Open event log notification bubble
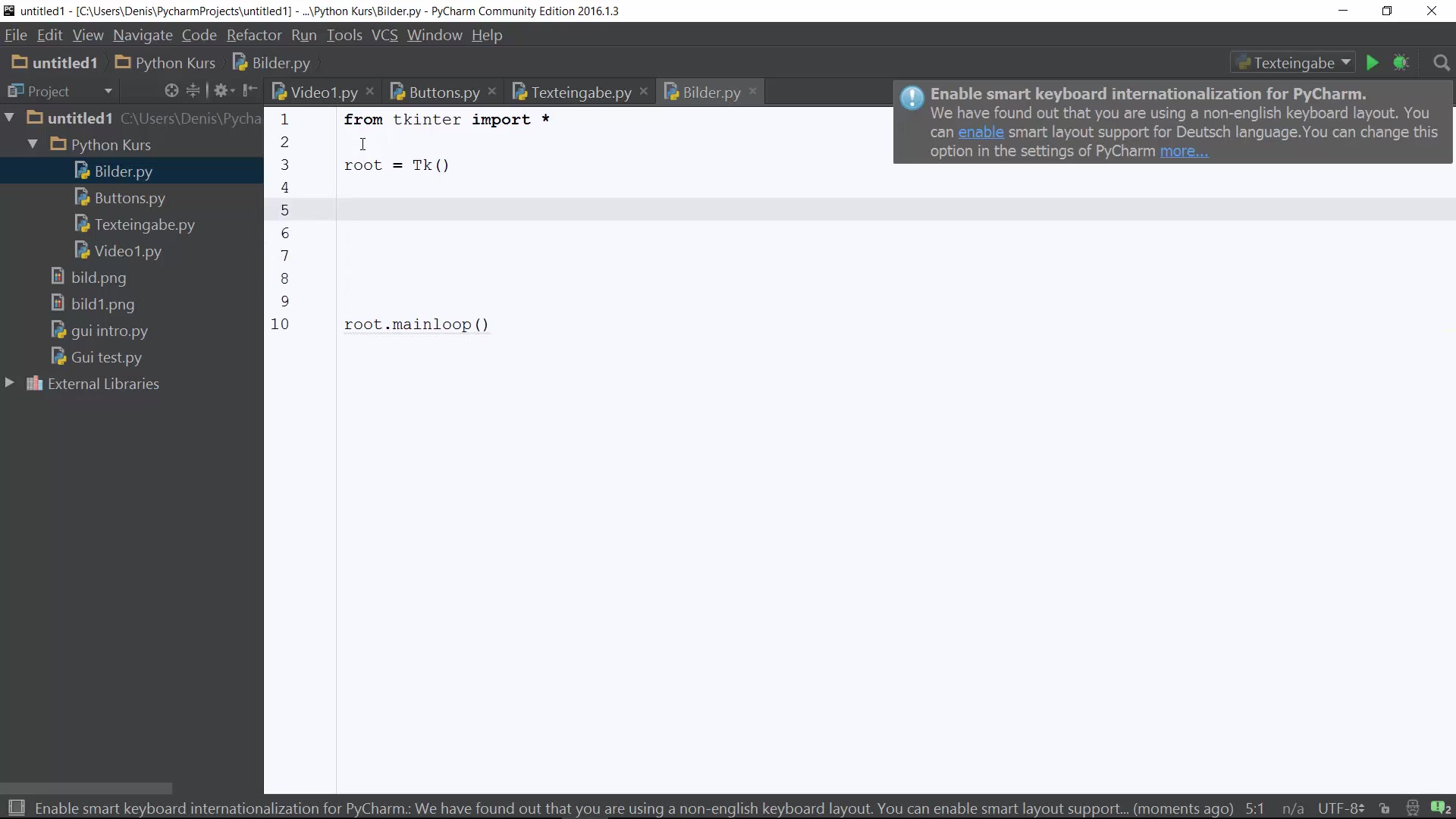This screenshot has height=819, width=1456. [1440, 808]
